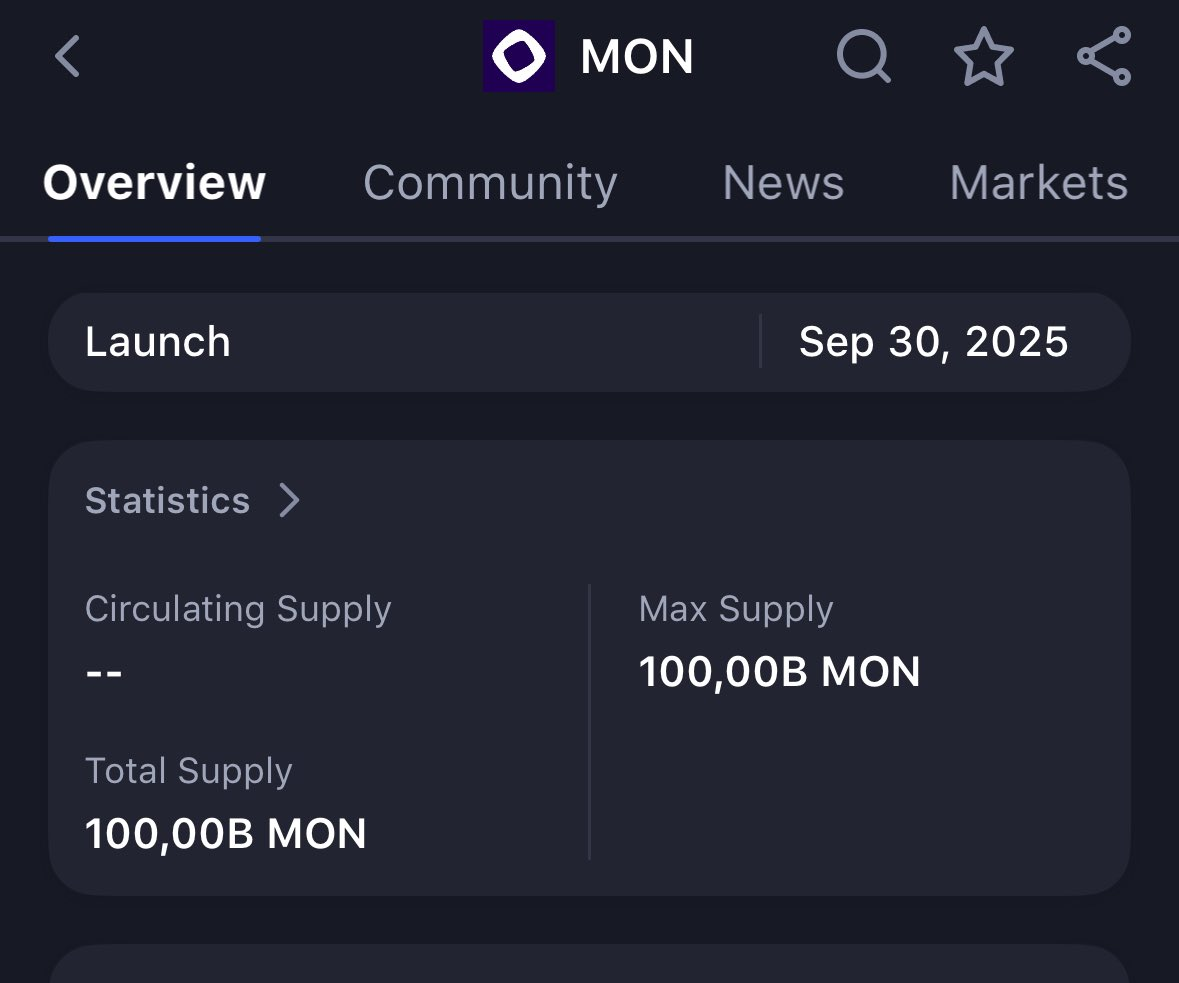1179x983 pixels.
Task: View the News tab
Action: coord(783,183)
